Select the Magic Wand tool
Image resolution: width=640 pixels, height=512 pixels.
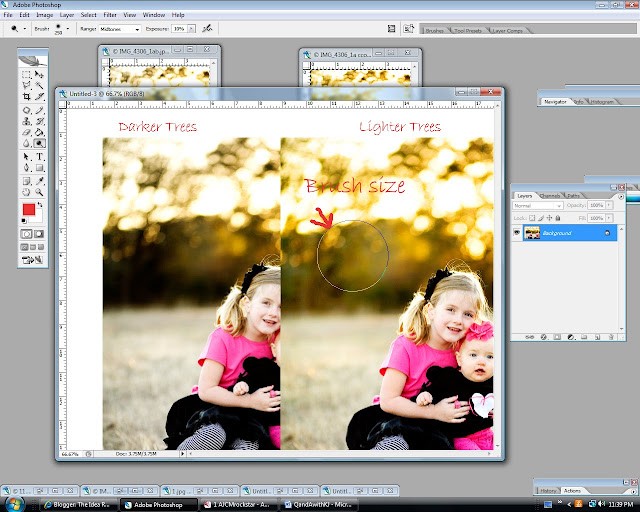coord(39,85)
